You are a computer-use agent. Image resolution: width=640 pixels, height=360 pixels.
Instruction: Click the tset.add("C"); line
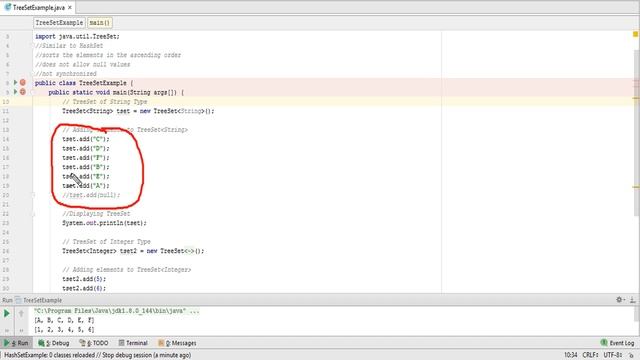pyautogui.click(x=86, y=139)
